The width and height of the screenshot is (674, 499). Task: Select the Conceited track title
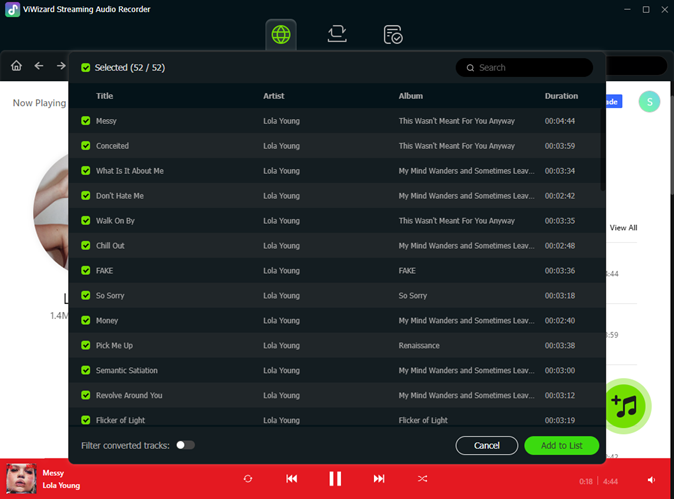(112, 146)
